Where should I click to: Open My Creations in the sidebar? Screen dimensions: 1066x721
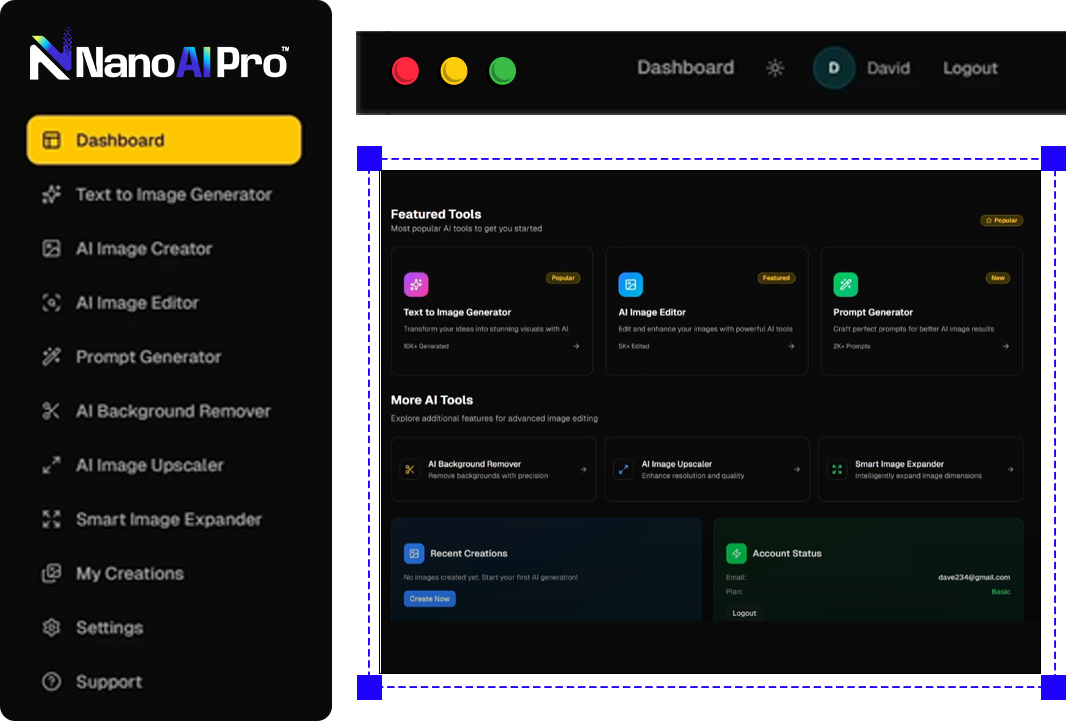point(130,574)
